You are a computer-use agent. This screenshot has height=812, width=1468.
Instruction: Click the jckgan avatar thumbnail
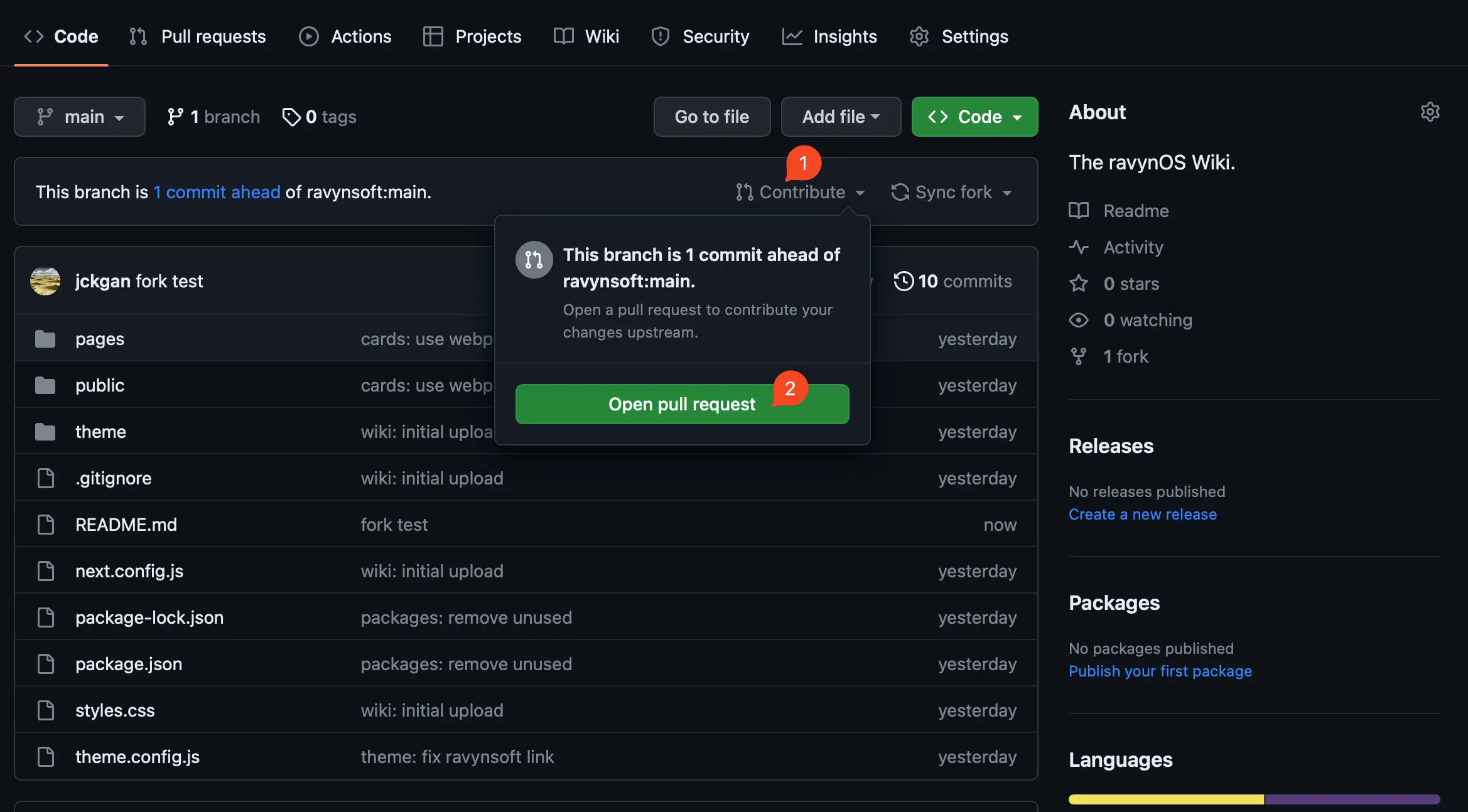45,281
